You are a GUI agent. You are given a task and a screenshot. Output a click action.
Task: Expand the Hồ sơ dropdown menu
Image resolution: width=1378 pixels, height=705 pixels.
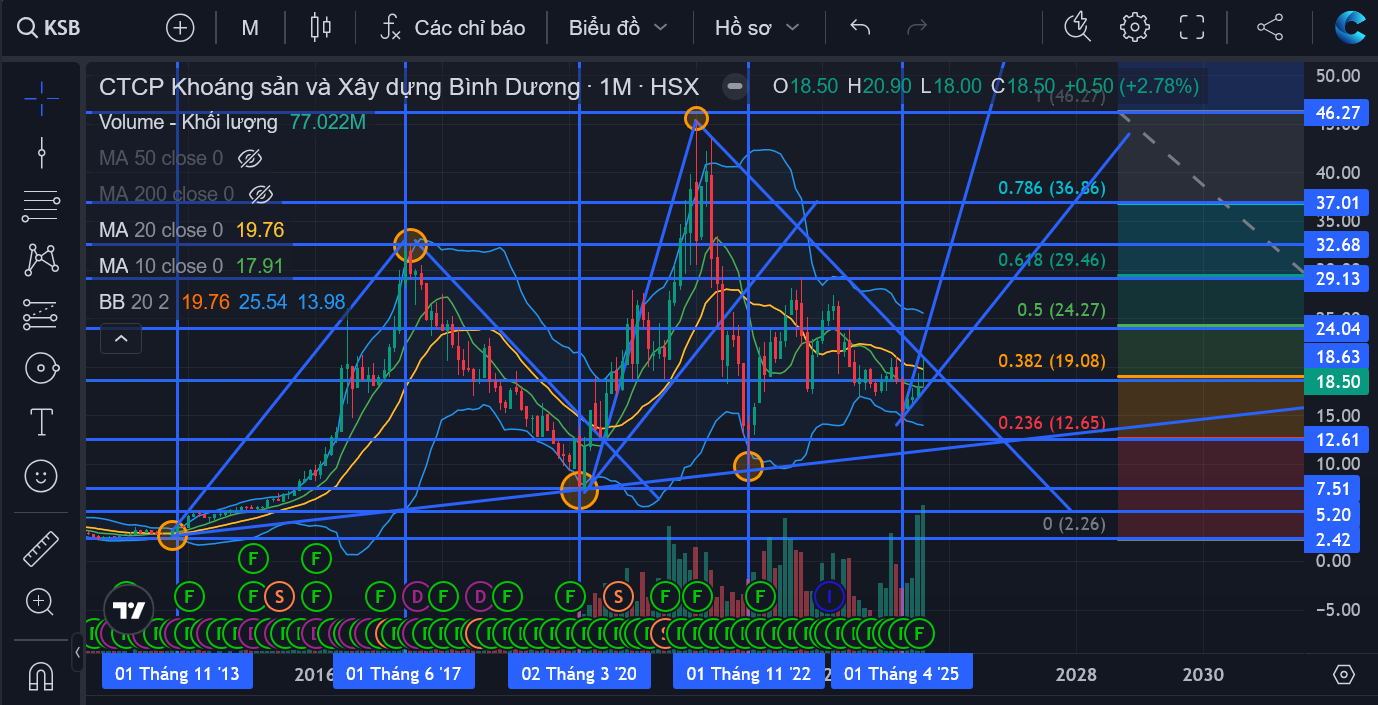point(757,28)
